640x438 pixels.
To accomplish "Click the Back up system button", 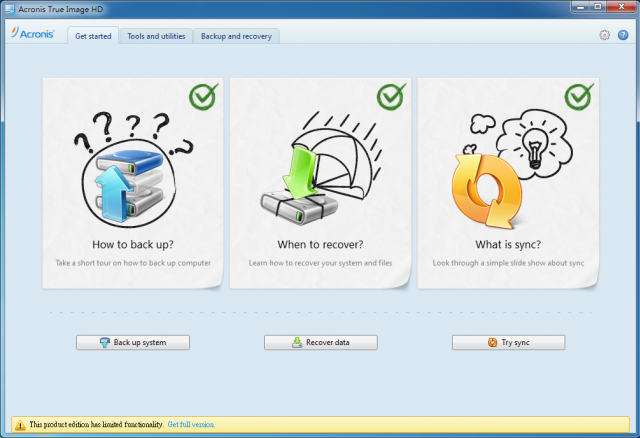I will click(x=133, y=342).
